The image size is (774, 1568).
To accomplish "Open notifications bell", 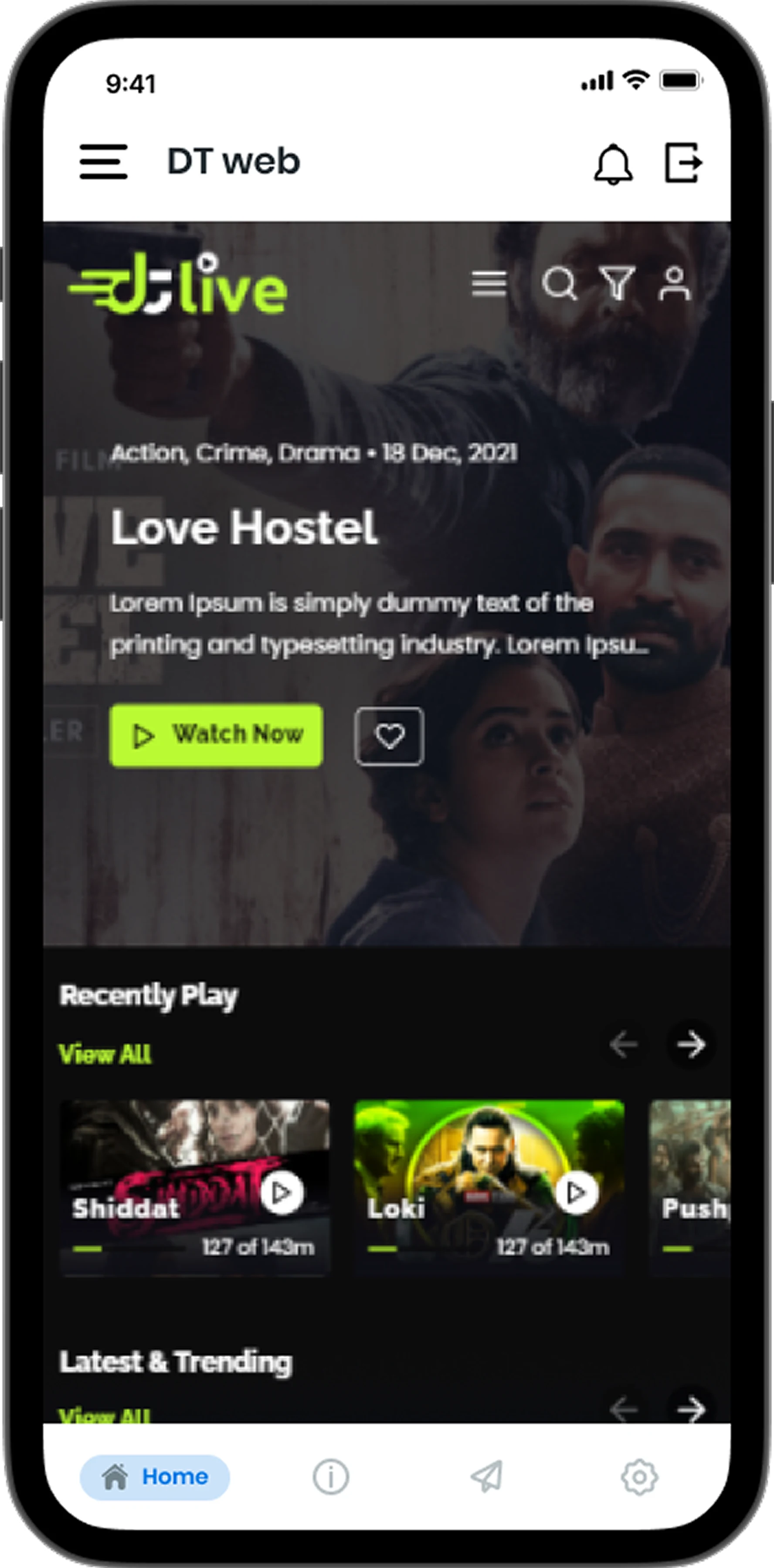I will [x=613, y=163].
